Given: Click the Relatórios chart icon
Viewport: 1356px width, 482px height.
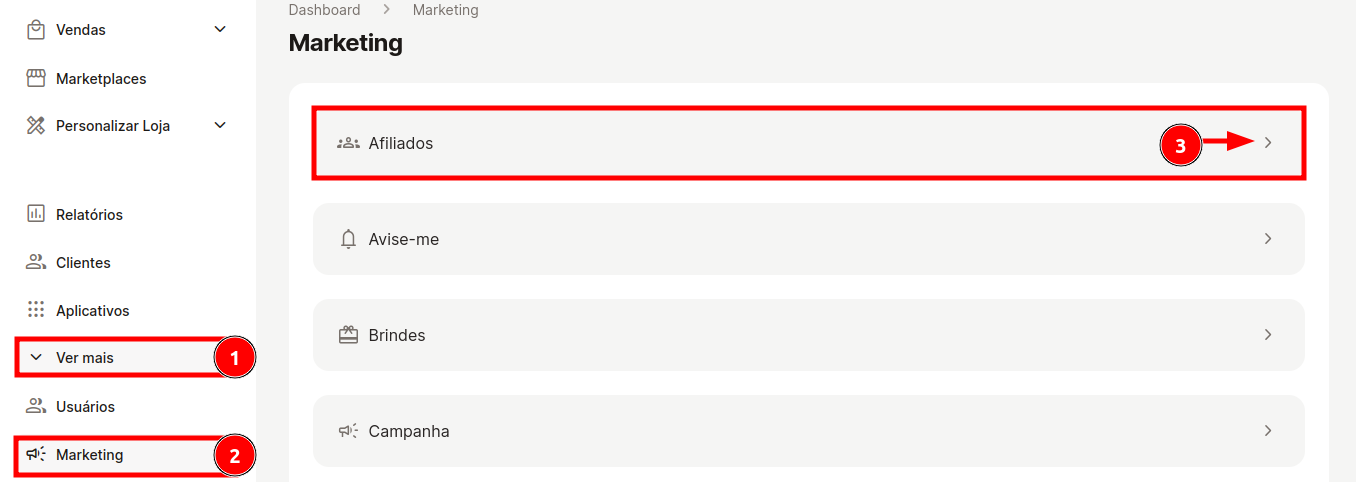Looking at the screenshot, I should coord(36,214).
